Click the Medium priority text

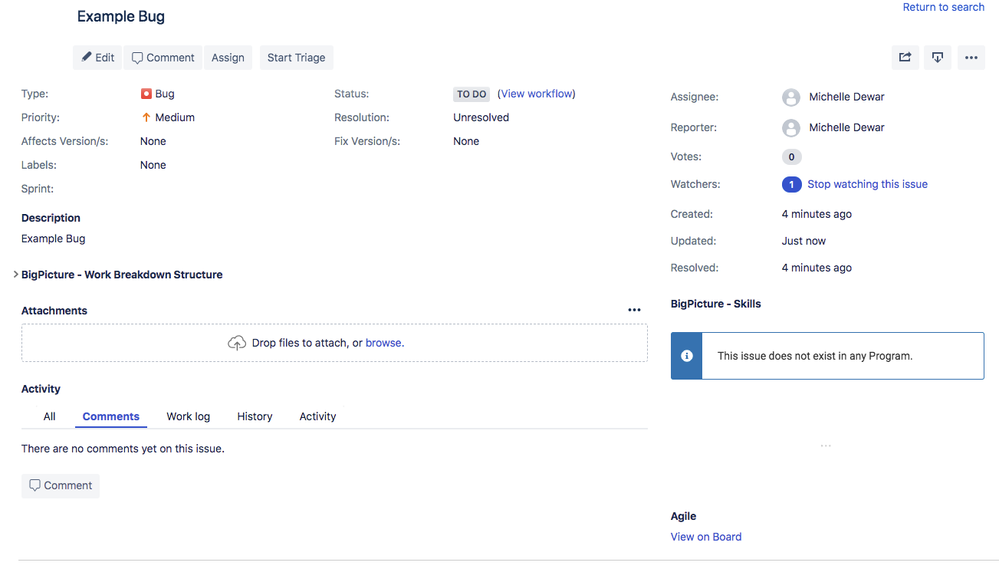(175, 117)
